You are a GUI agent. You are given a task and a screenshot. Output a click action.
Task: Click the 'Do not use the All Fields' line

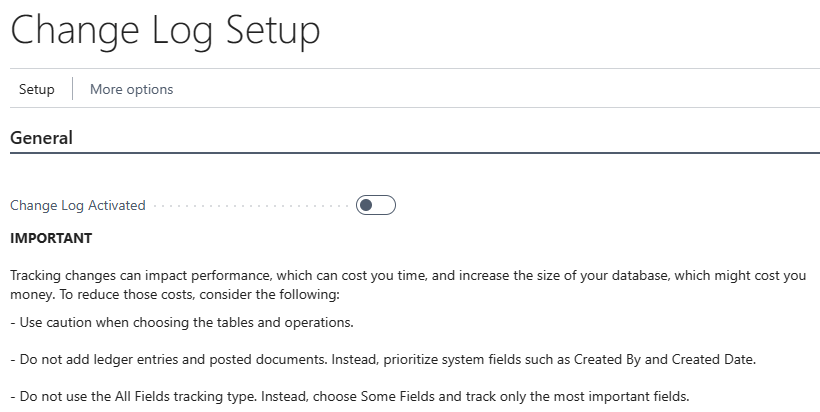350,396
